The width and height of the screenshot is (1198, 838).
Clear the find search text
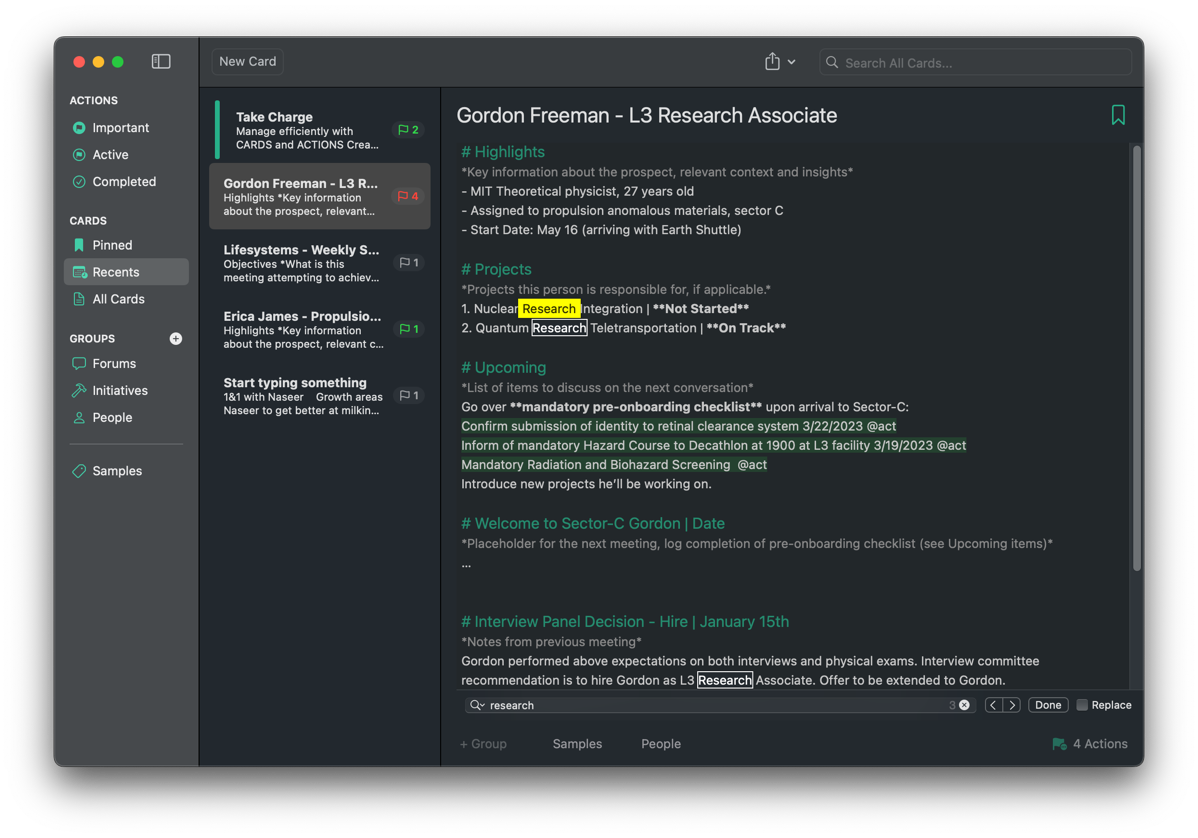965,705
